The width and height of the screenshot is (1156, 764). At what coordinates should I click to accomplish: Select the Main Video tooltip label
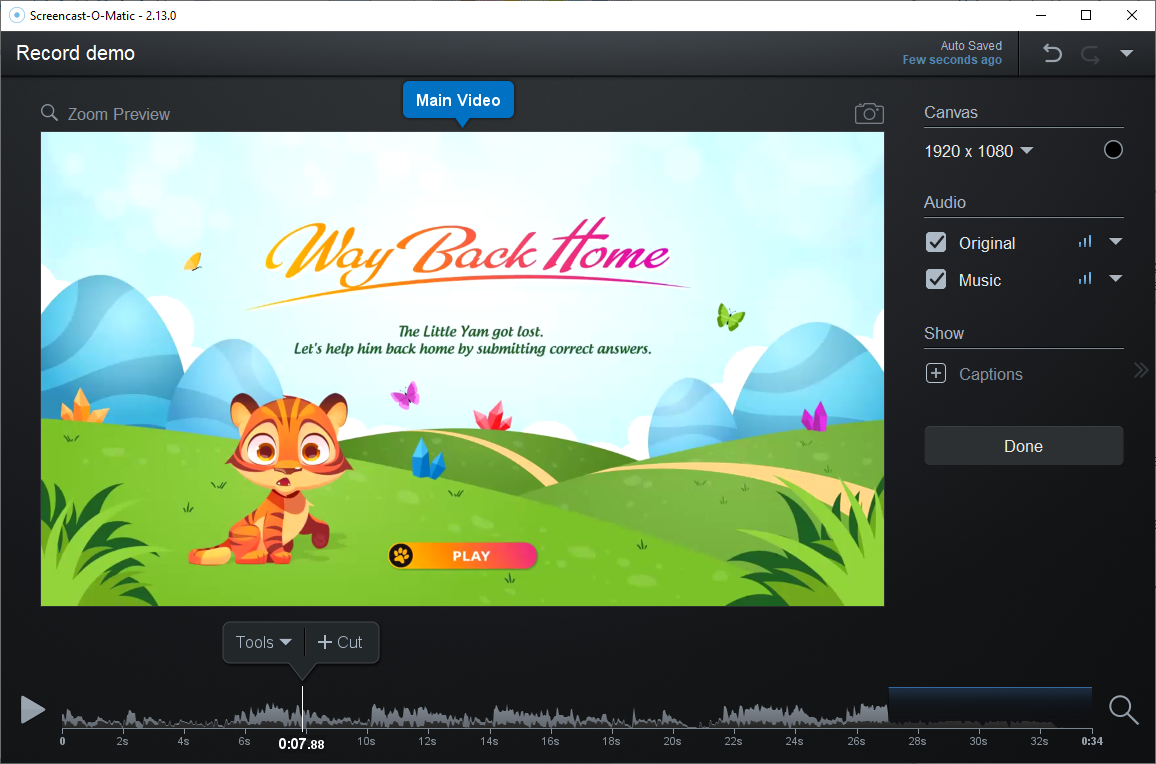coord(458,100)
